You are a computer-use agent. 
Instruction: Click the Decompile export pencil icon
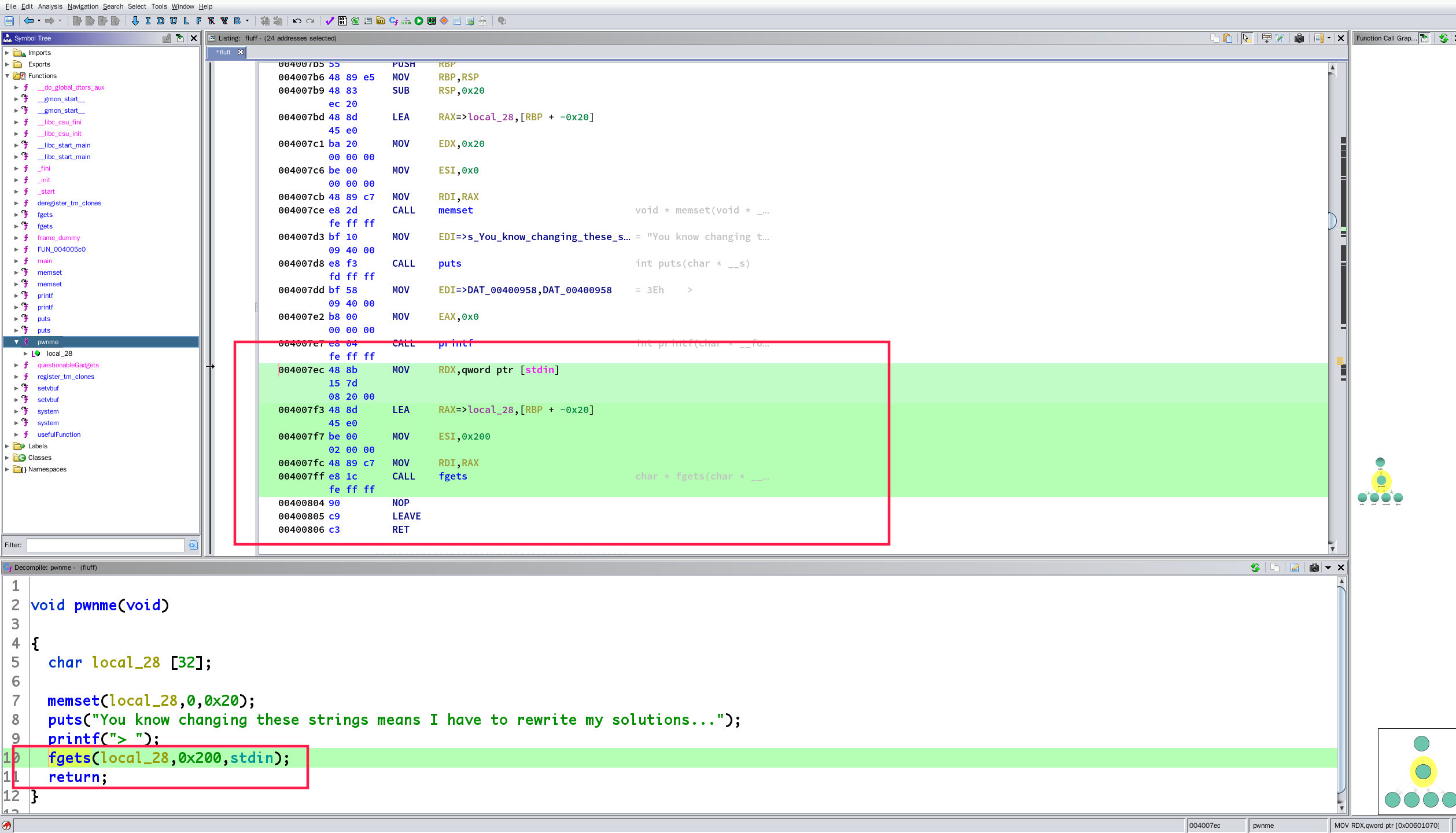click(1295, 567)
